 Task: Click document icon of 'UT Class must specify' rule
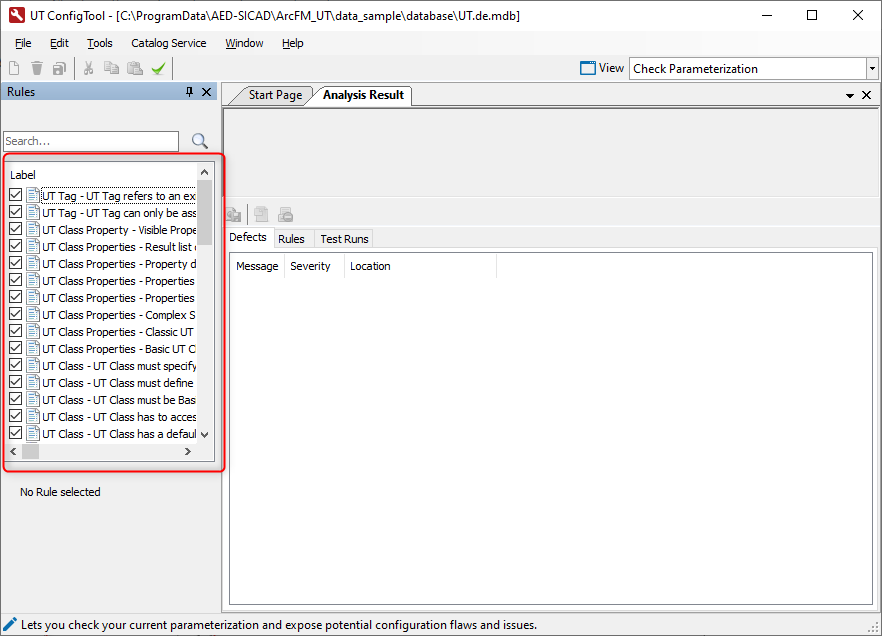33,366
